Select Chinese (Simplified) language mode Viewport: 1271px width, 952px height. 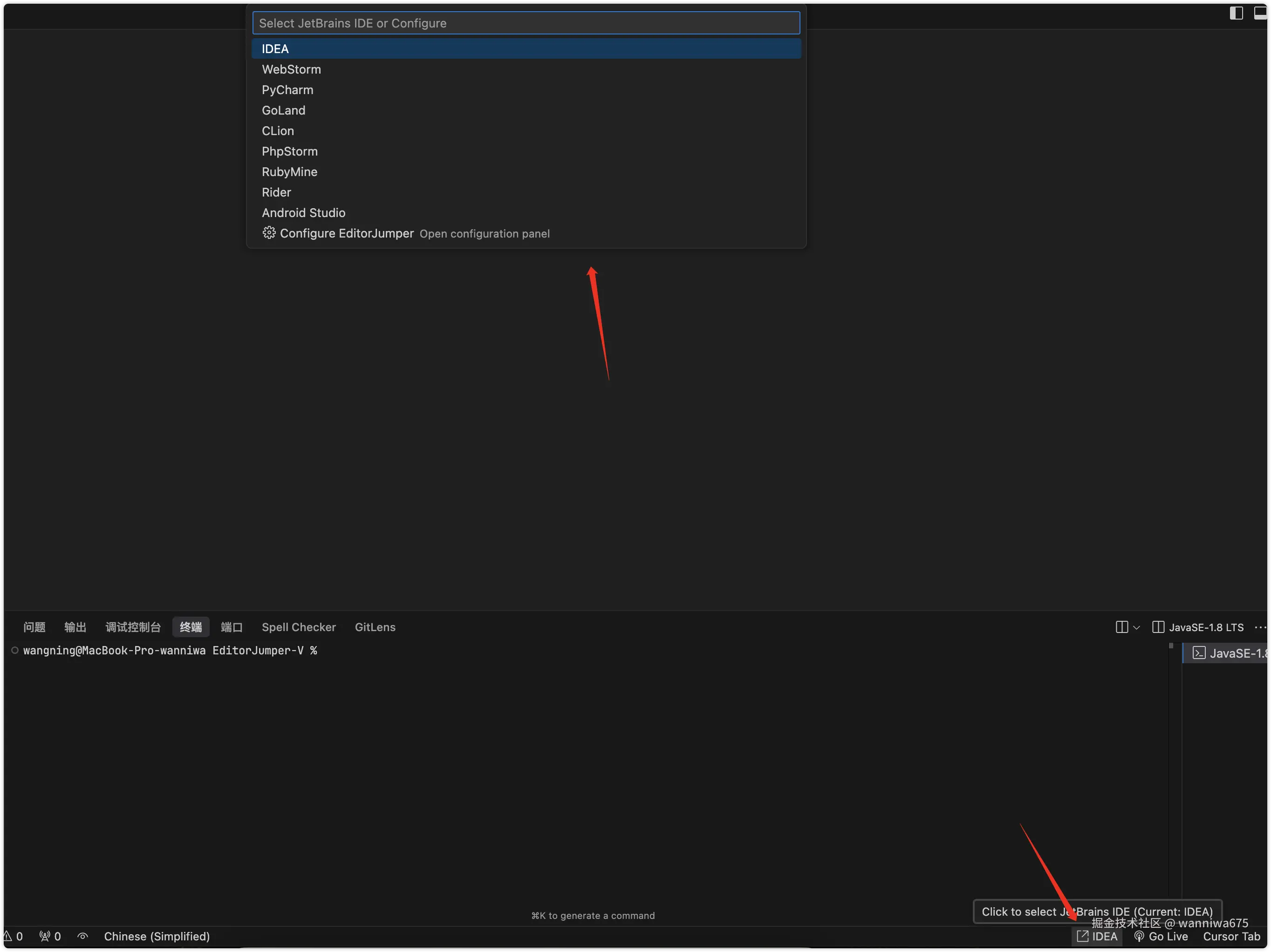(x=156, y=936)
